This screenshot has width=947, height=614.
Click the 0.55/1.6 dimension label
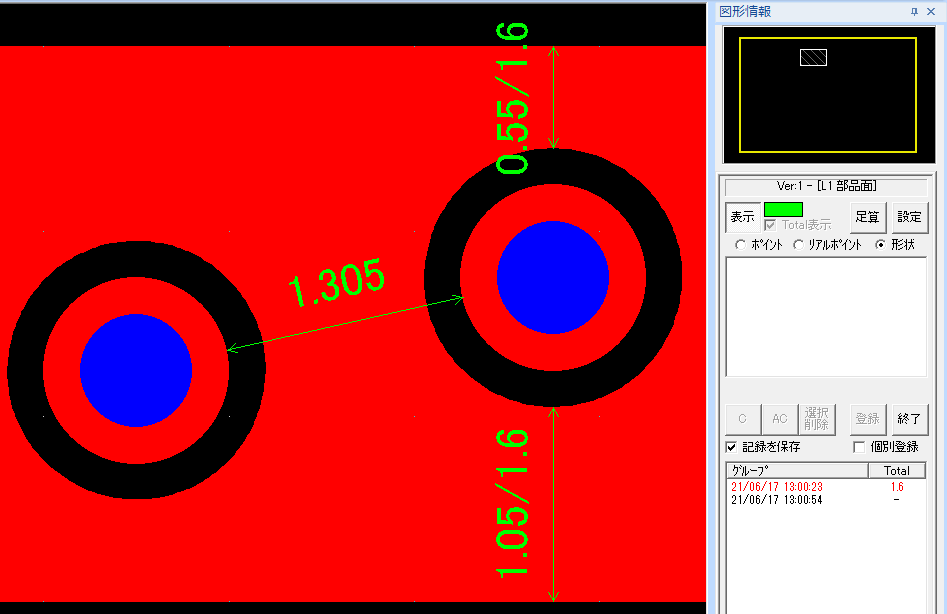[512, 98]
